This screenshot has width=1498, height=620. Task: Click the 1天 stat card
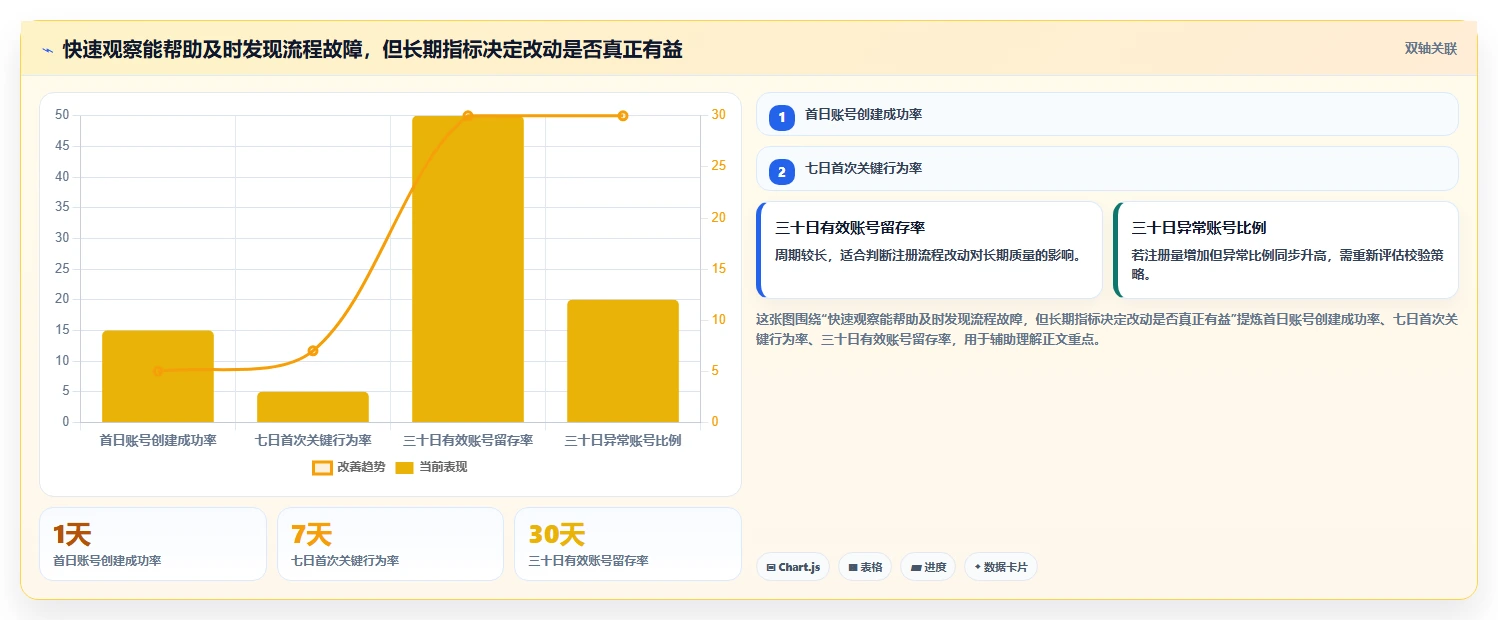click(x=153, y=544)
